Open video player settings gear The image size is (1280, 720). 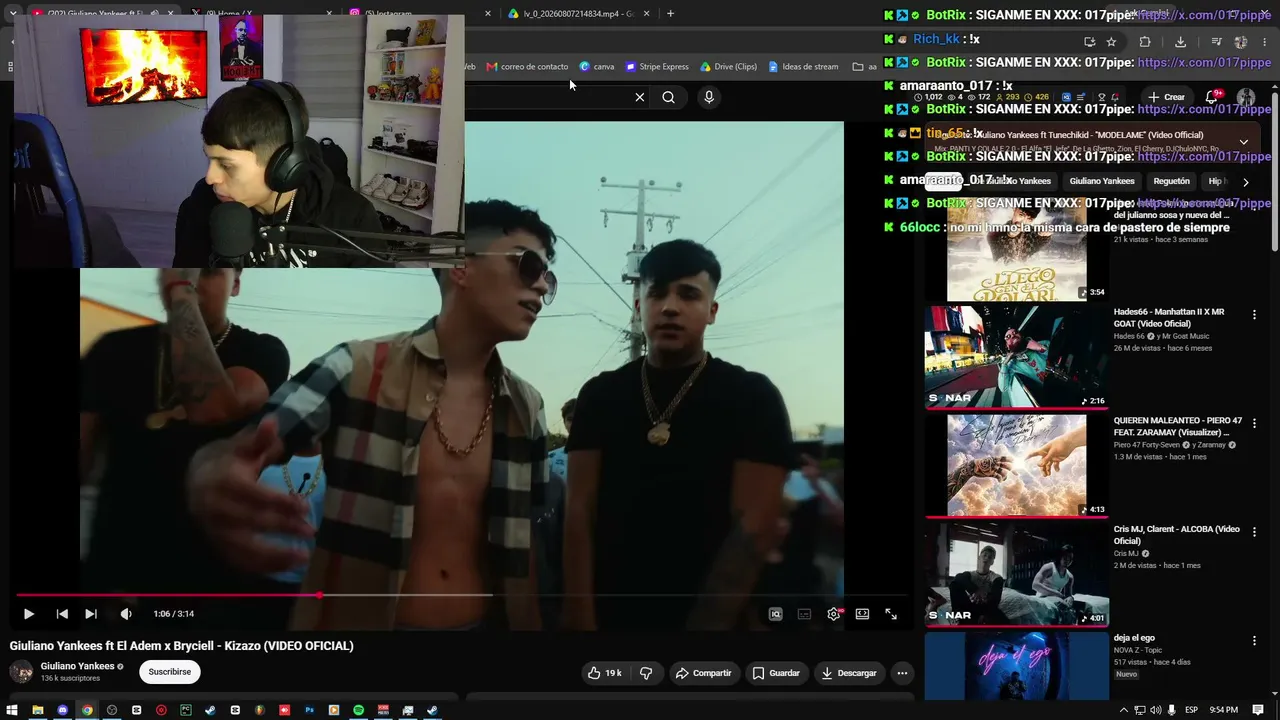(834, 614)
